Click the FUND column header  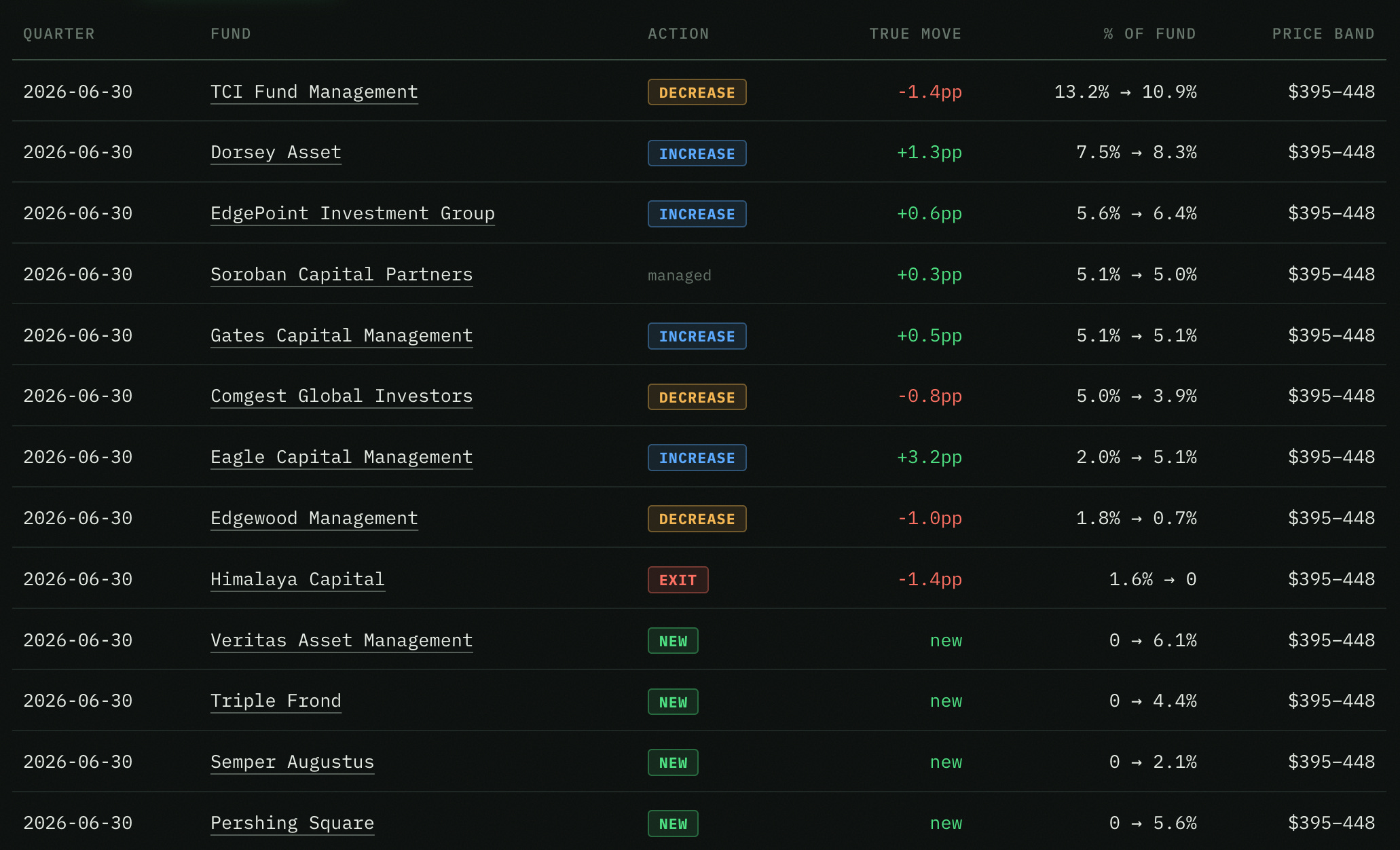click(x=231, y=34)
